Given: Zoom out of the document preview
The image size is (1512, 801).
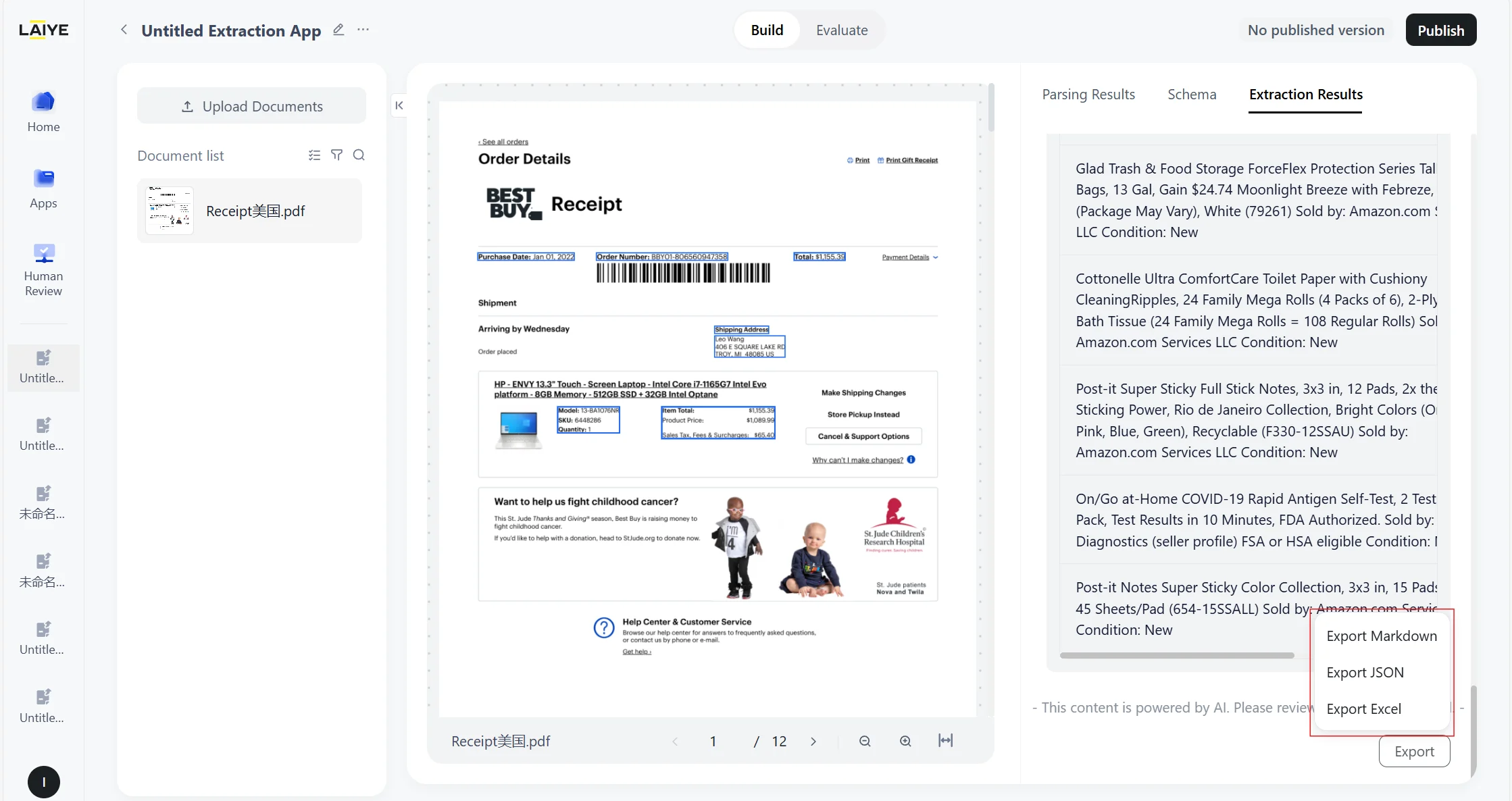Looking at the screenshot, I should 865,742.
